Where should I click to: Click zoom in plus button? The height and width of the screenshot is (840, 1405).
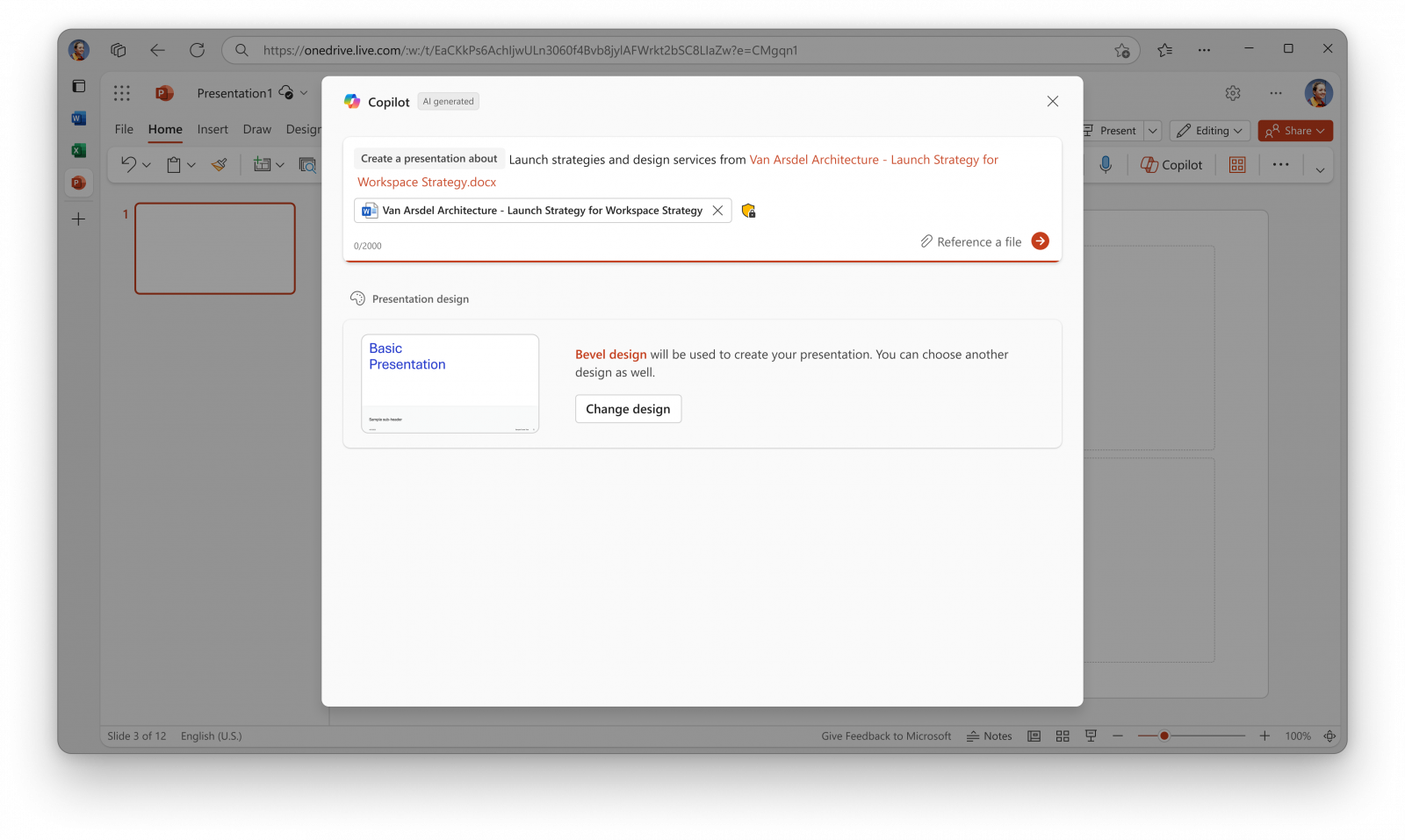tap(1264, 736)
